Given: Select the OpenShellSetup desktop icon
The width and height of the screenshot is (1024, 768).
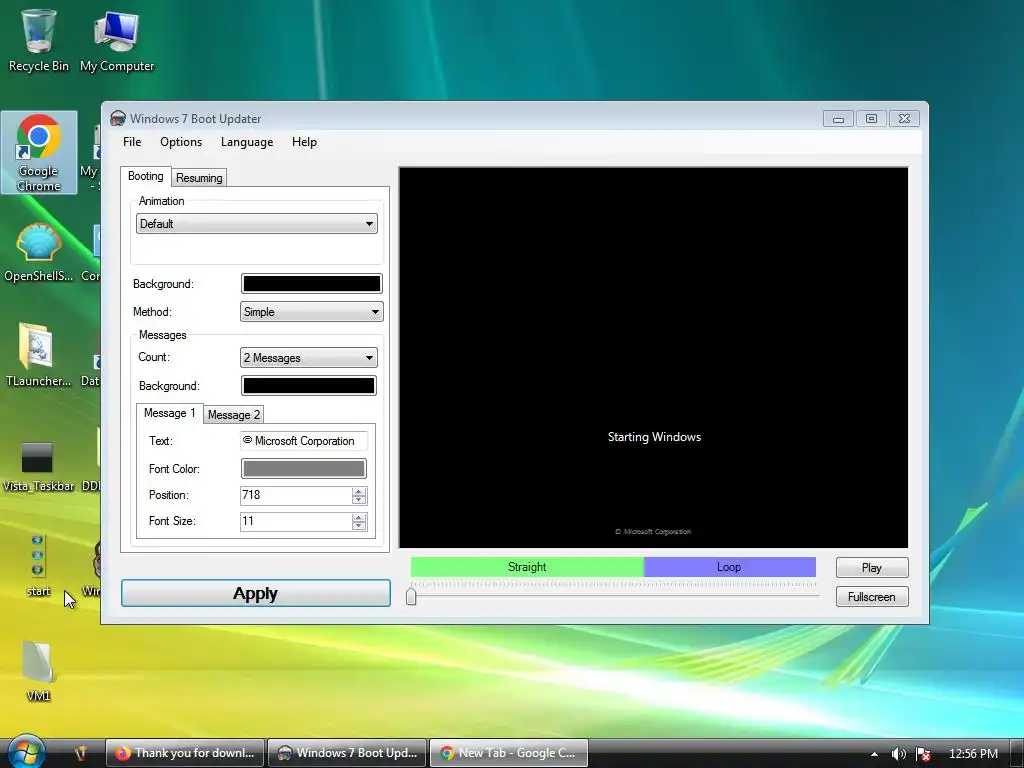Looking at the screenshot, I should [39, 253].
